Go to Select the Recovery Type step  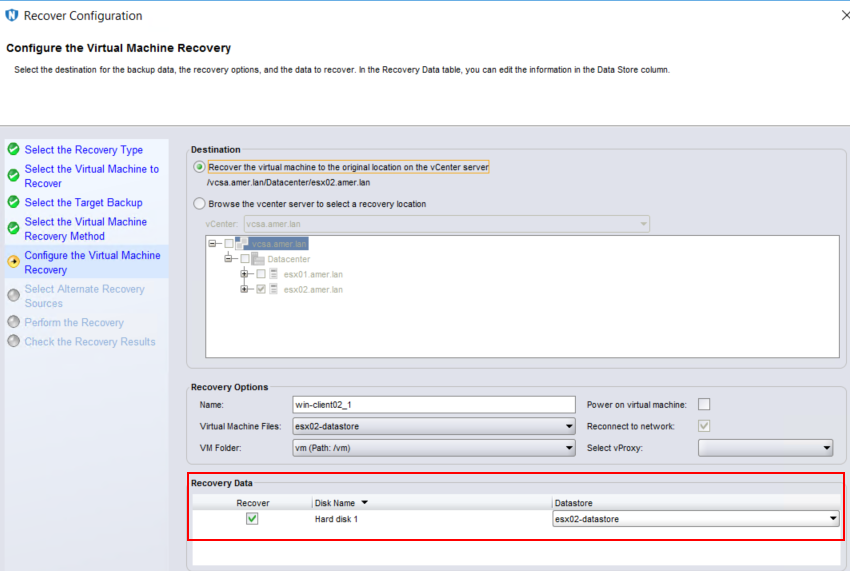pos(83,150)
